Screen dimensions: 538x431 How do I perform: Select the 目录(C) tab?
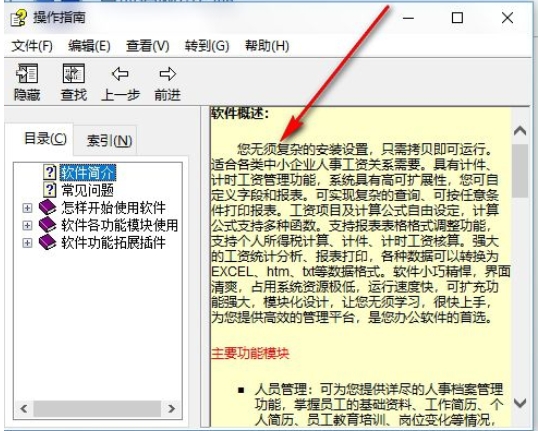pyautogui.click(x=45, y=139)
